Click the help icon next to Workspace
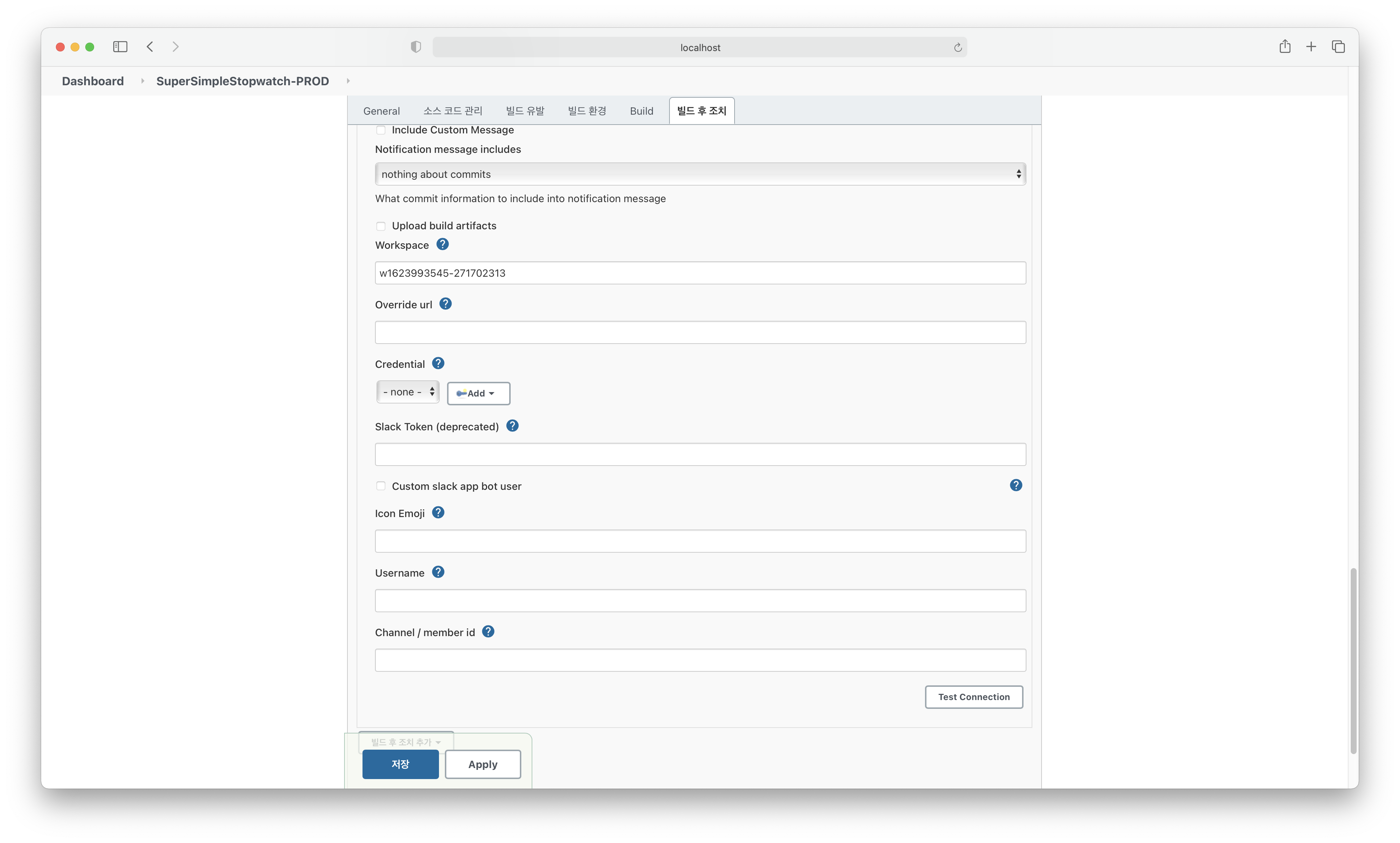The width and height of the screenshot is (1400, 843). click(x=443, y=244)
